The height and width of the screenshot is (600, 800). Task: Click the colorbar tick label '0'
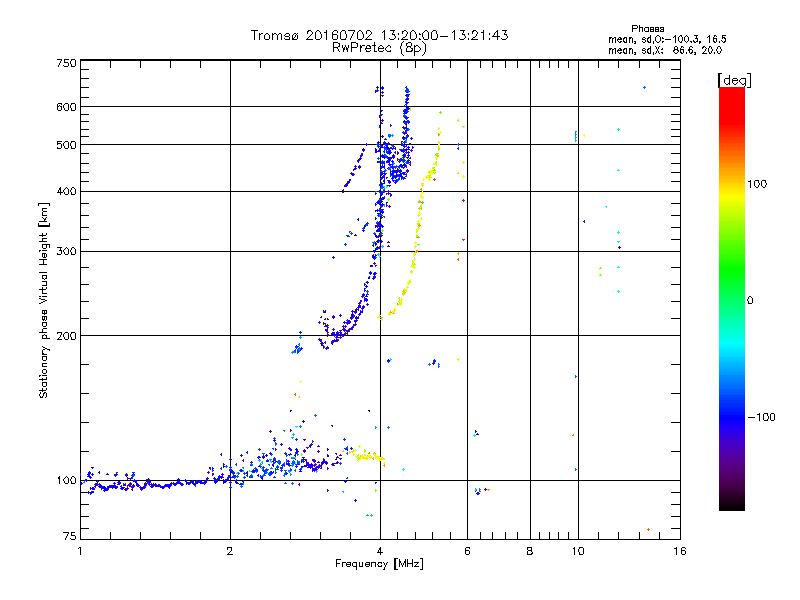click(750, 301)
